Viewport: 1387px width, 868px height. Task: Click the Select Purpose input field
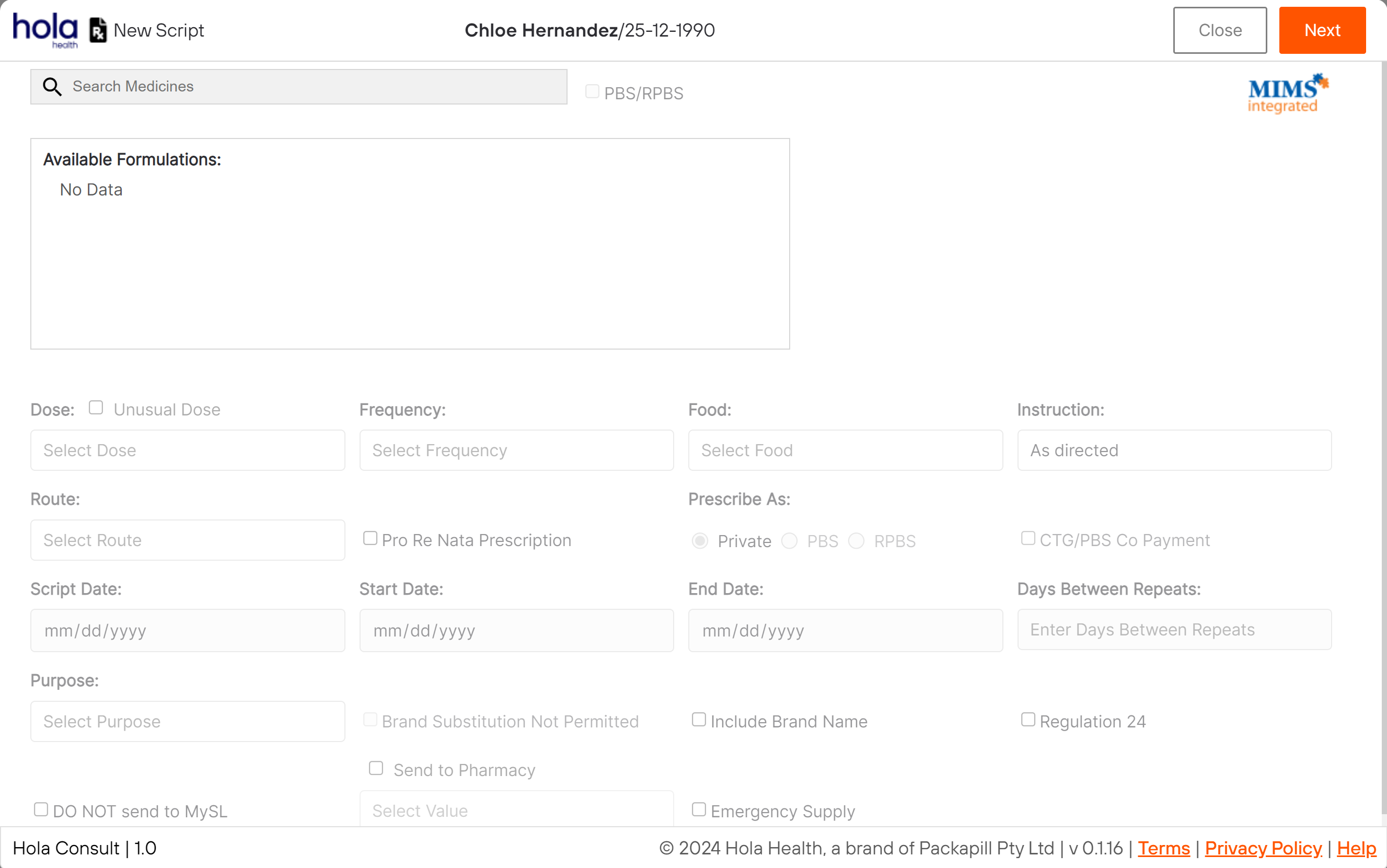click(x=188, y=721)
